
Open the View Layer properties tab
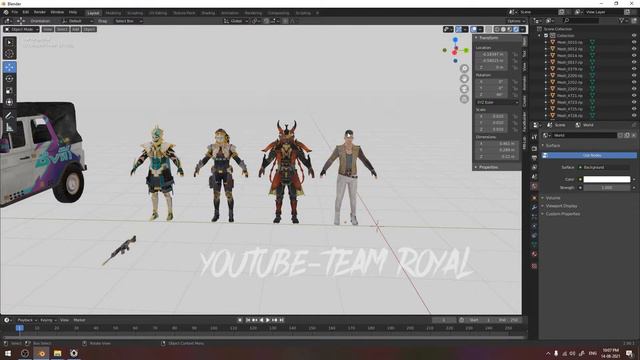[534, 167]
